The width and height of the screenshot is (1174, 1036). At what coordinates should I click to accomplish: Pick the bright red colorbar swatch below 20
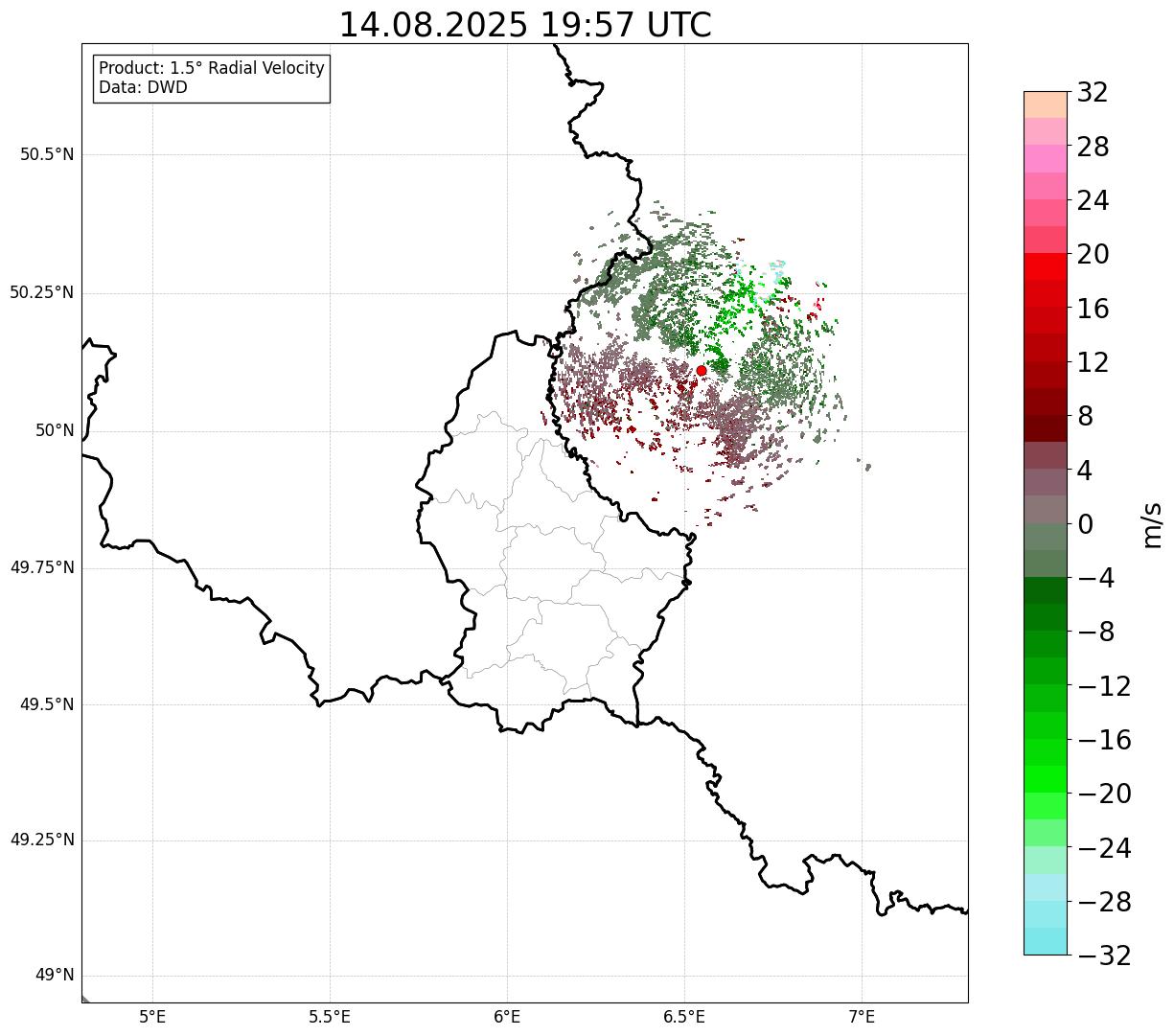1045,266
